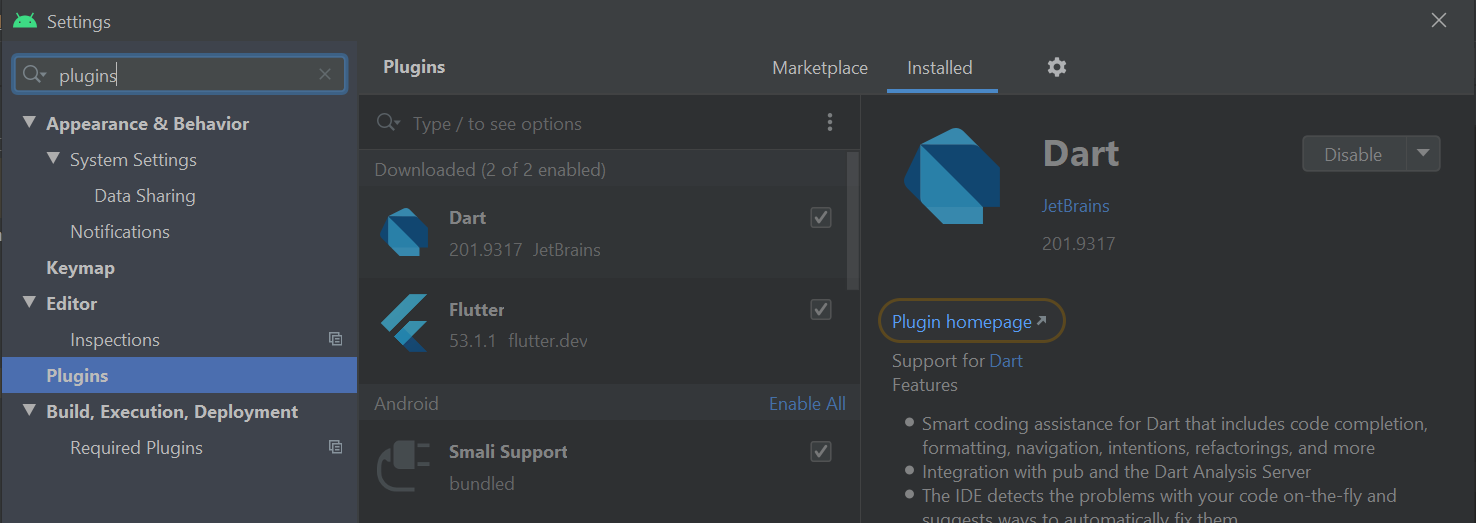Click Enable All for Android plugins
Viewport: 1476px width, 523px height.
(807, 404)
